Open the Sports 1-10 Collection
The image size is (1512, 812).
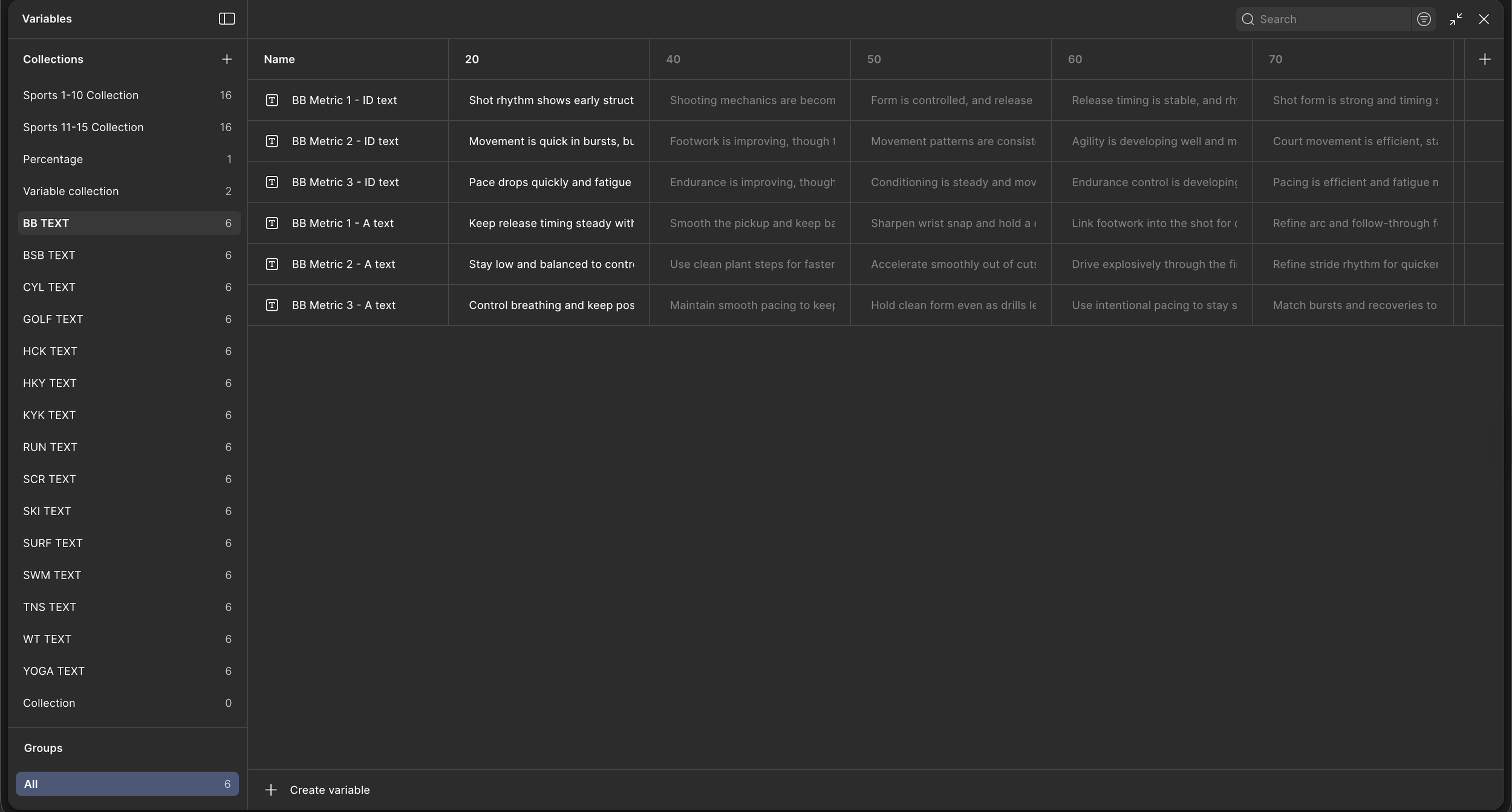pos(80,96)
